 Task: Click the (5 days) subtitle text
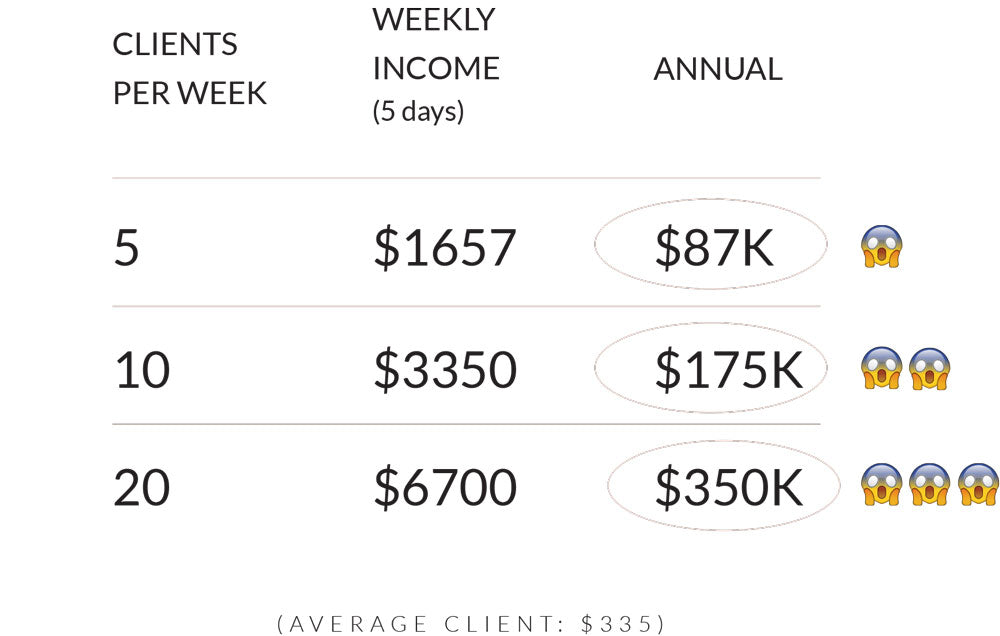coord(418,111)
